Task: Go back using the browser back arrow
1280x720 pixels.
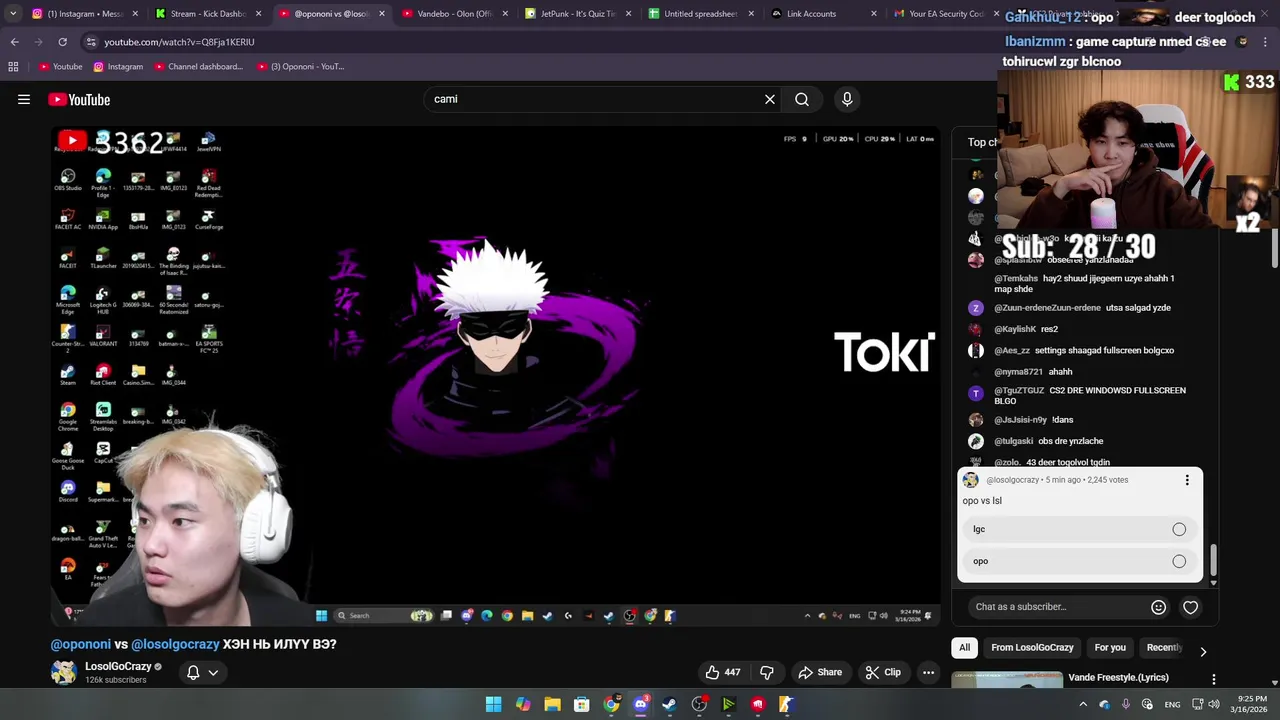Action: [x=15, y=42]
